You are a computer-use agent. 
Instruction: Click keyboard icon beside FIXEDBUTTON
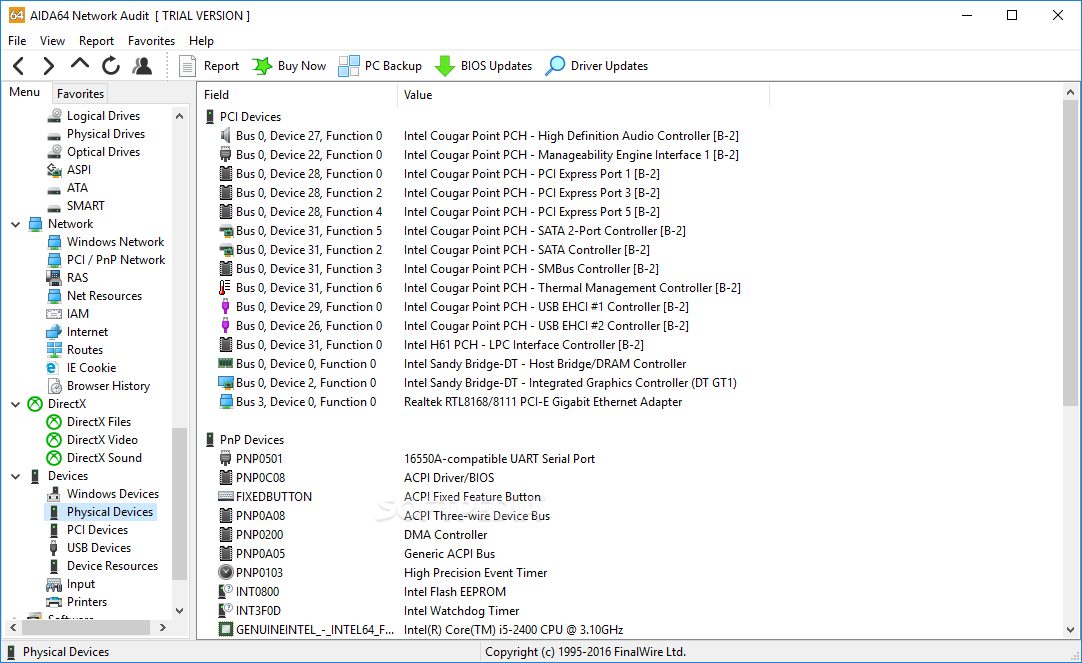coord(226,496)
